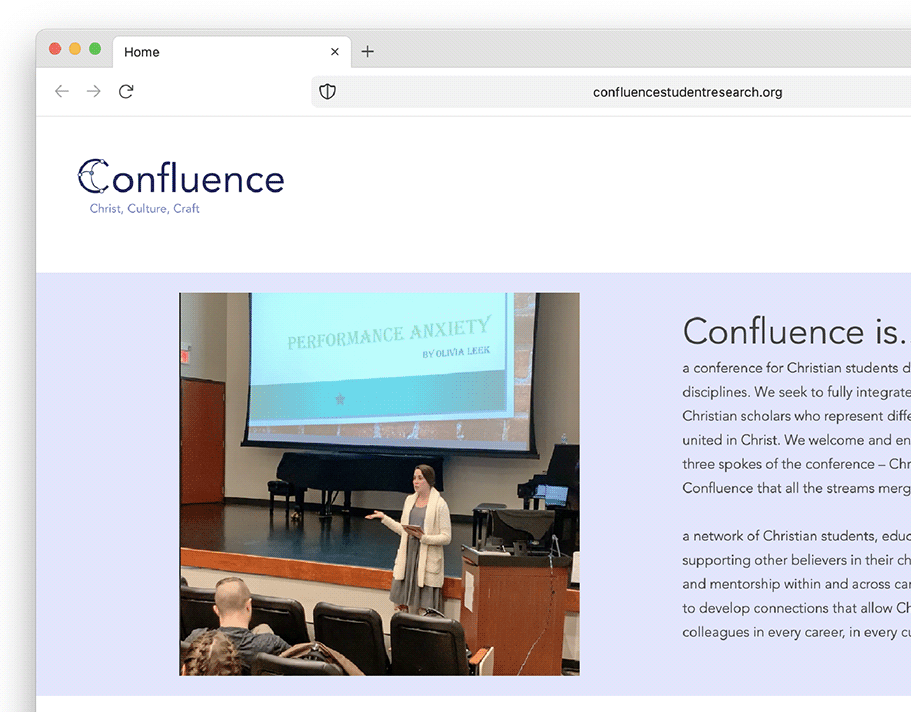
Task: Close the Home tab with its X
Action: click(x=335, y=52)
